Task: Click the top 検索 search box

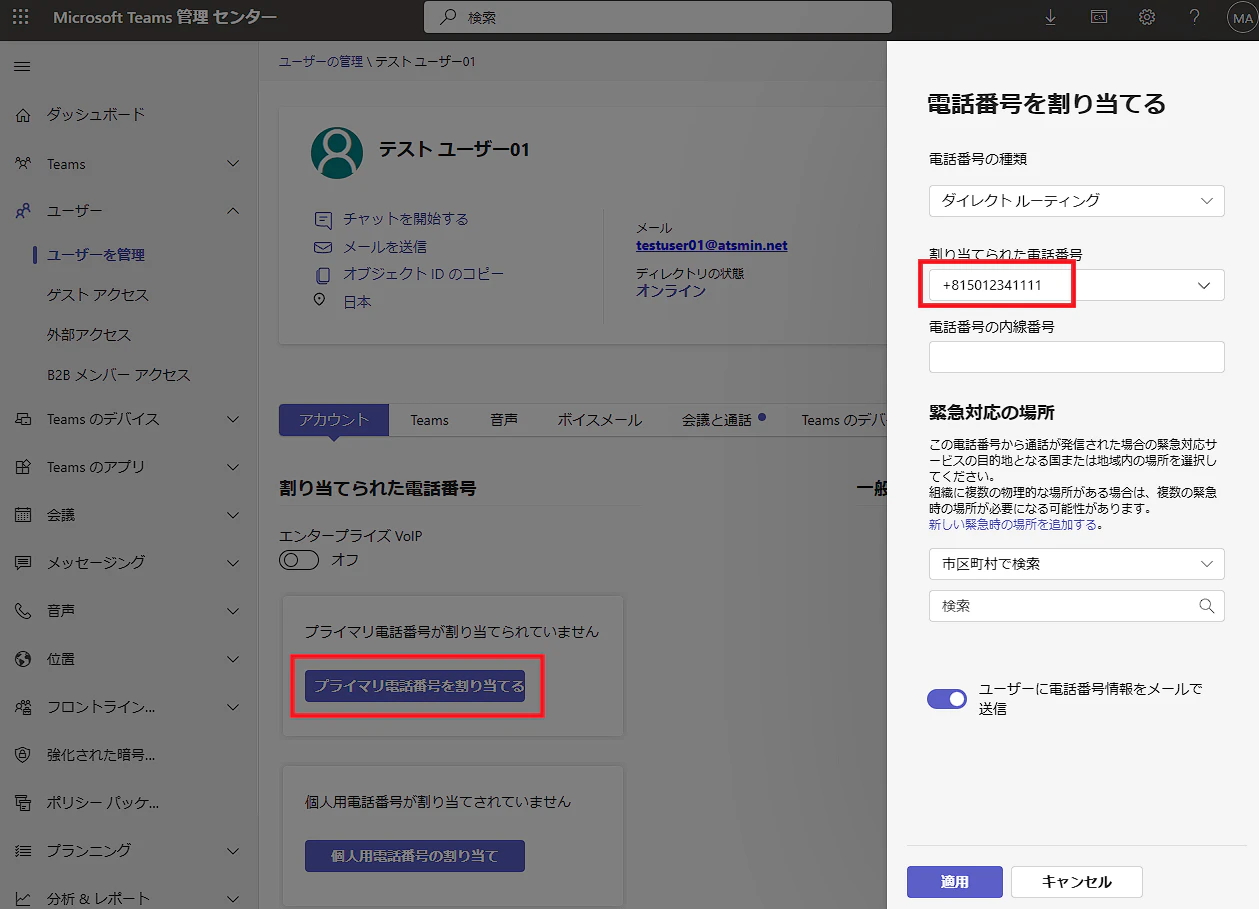Action: pos(657,17)
